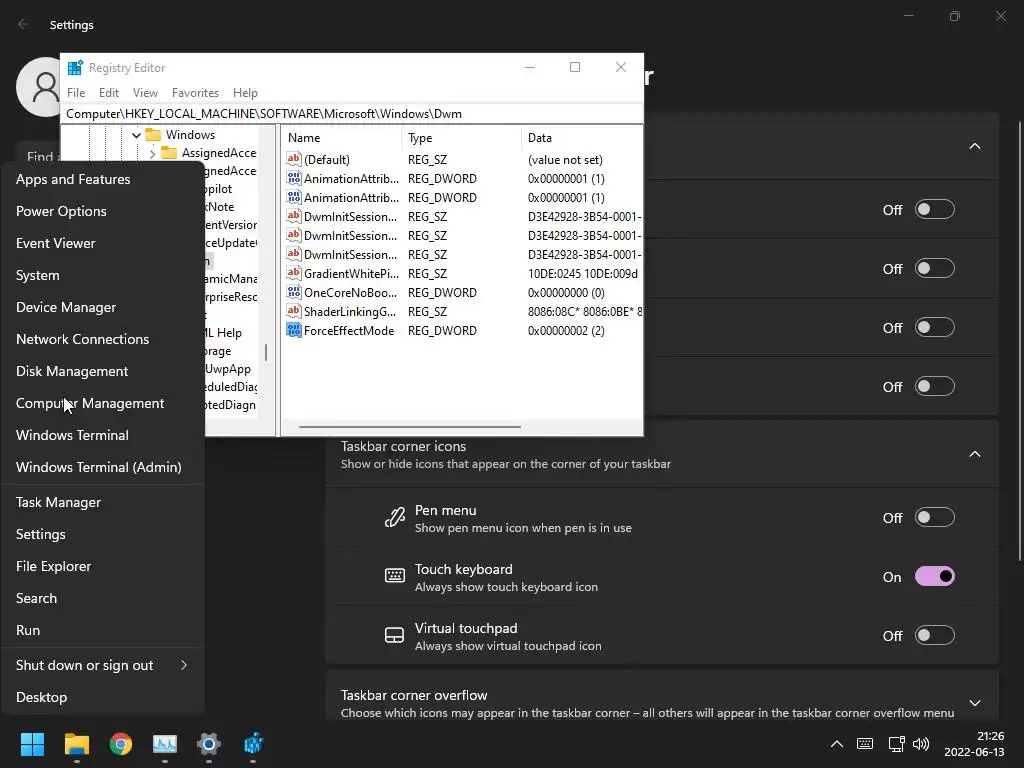Viewport: 1024px width, 768px height.
Task: Open the Favorites menu in Registry Editor
Action: point(195,93)
